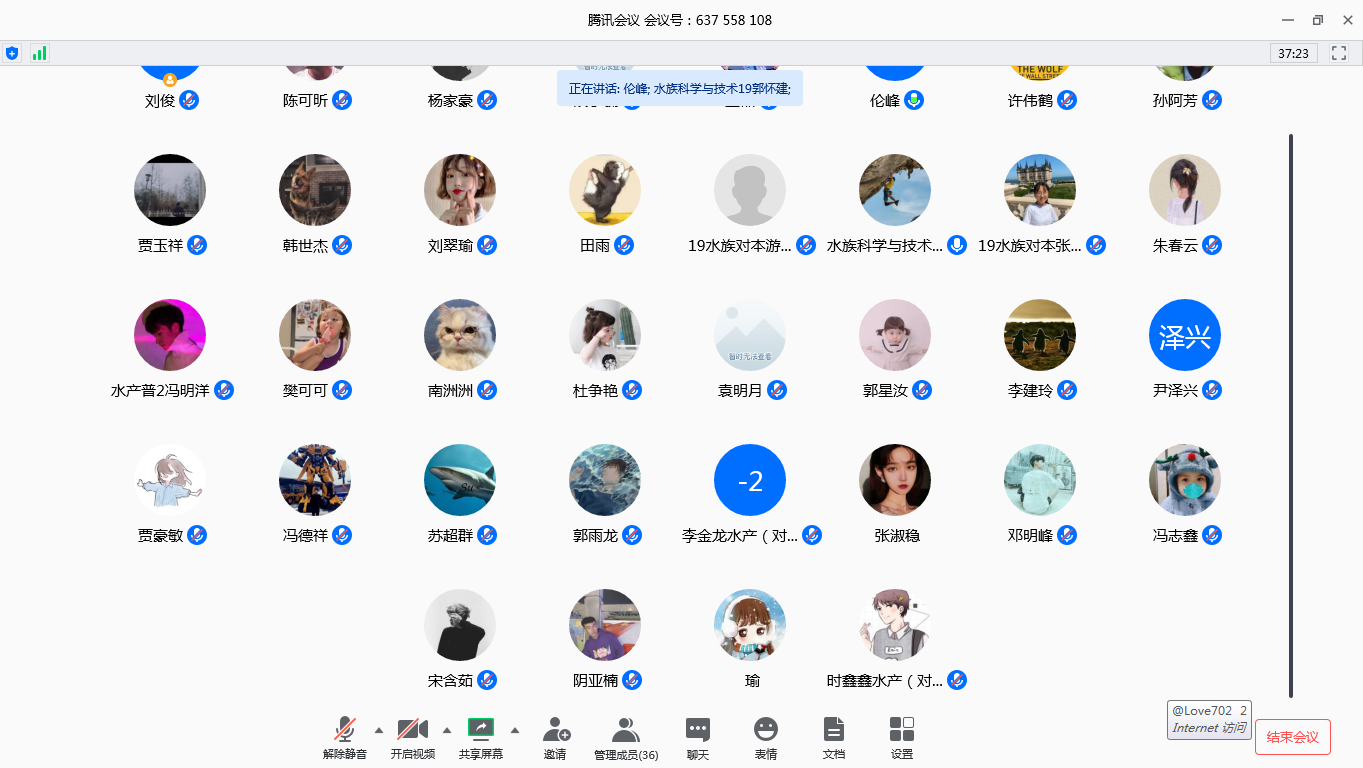Screen dimensions: 1363x768
Task: Expand share options arrow beside 共享屏幕
Action: (x=515, y=729)
